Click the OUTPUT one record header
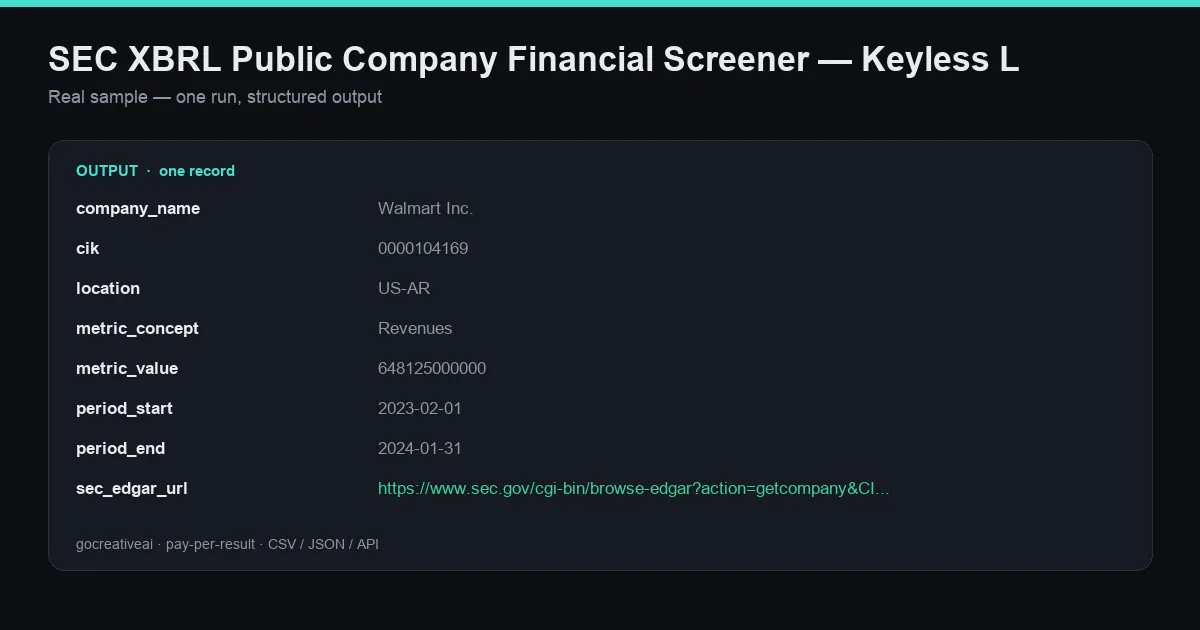1200x630 pixels. [155, 171]
